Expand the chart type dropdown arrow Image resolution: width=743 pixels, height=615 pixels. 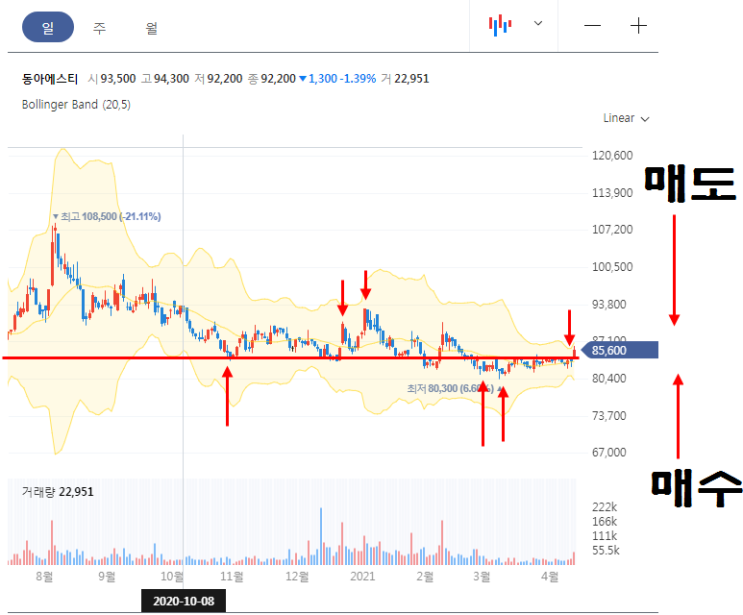(x=538, y=23)
